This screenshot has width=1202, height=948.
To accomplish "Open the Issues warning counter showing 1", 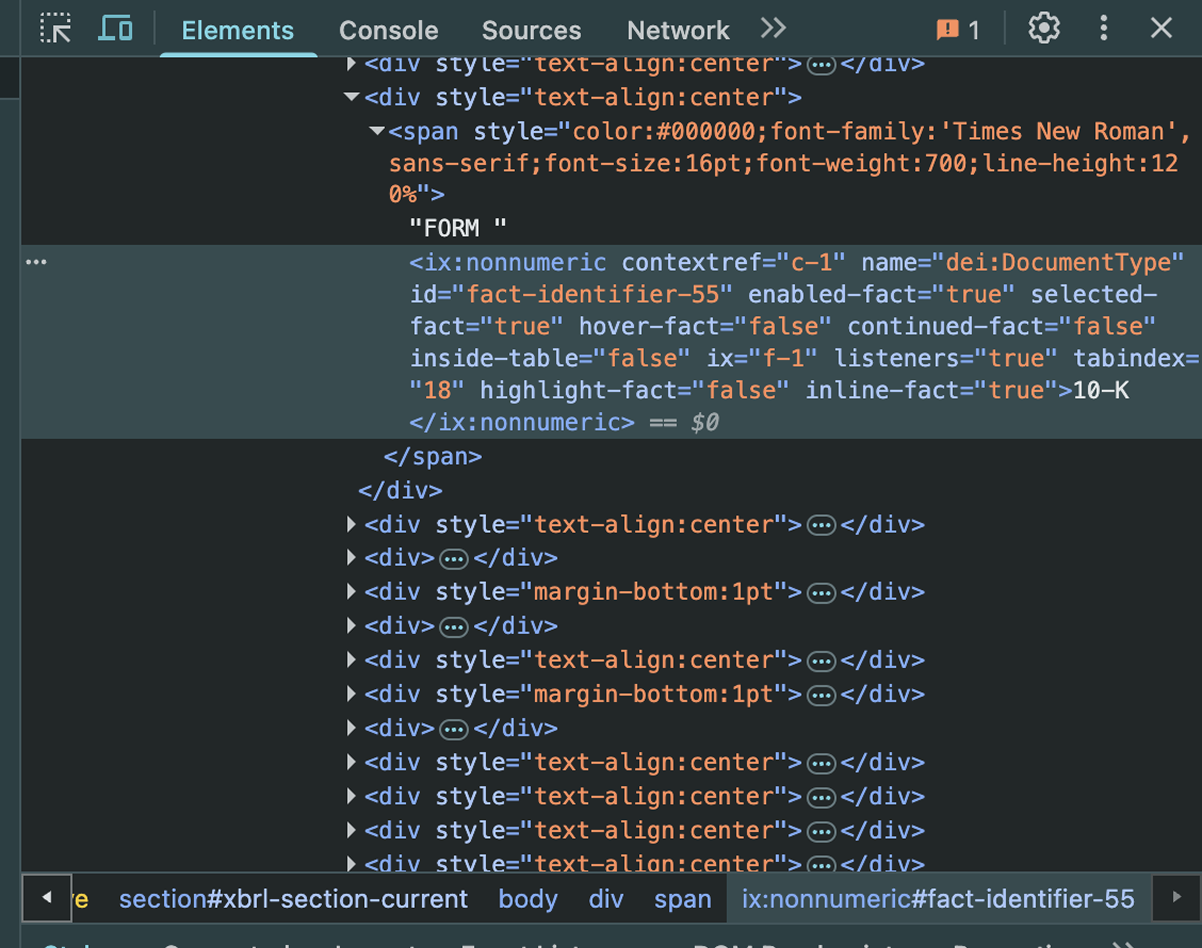I will click(957, 30).
